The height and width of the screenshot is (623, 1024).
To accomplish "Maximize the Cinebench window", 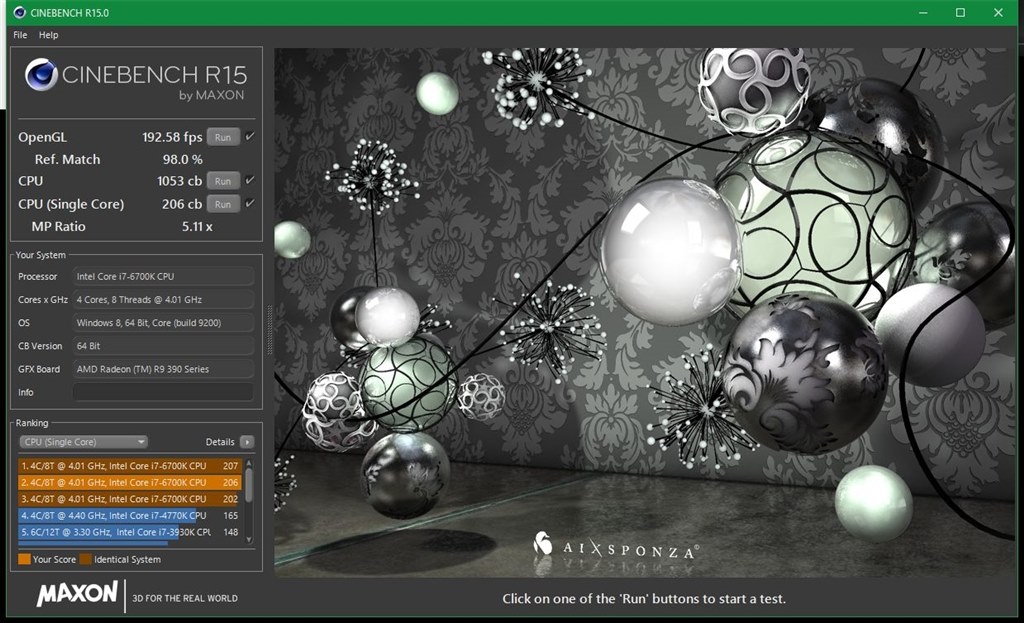I will click(960, 12).
